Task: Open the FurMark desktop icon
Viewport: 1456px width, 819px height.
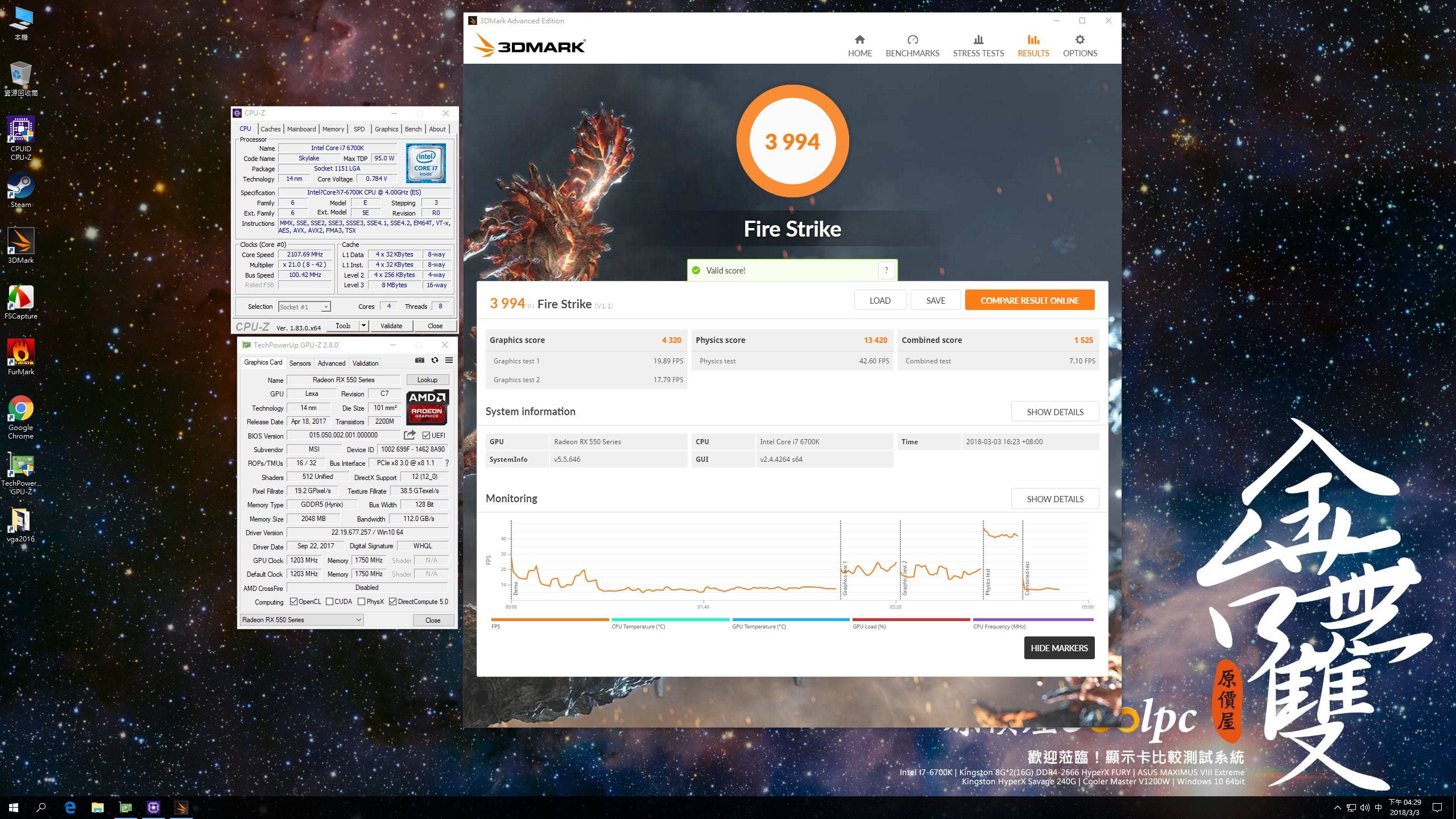Action: [x=21, y=357]
